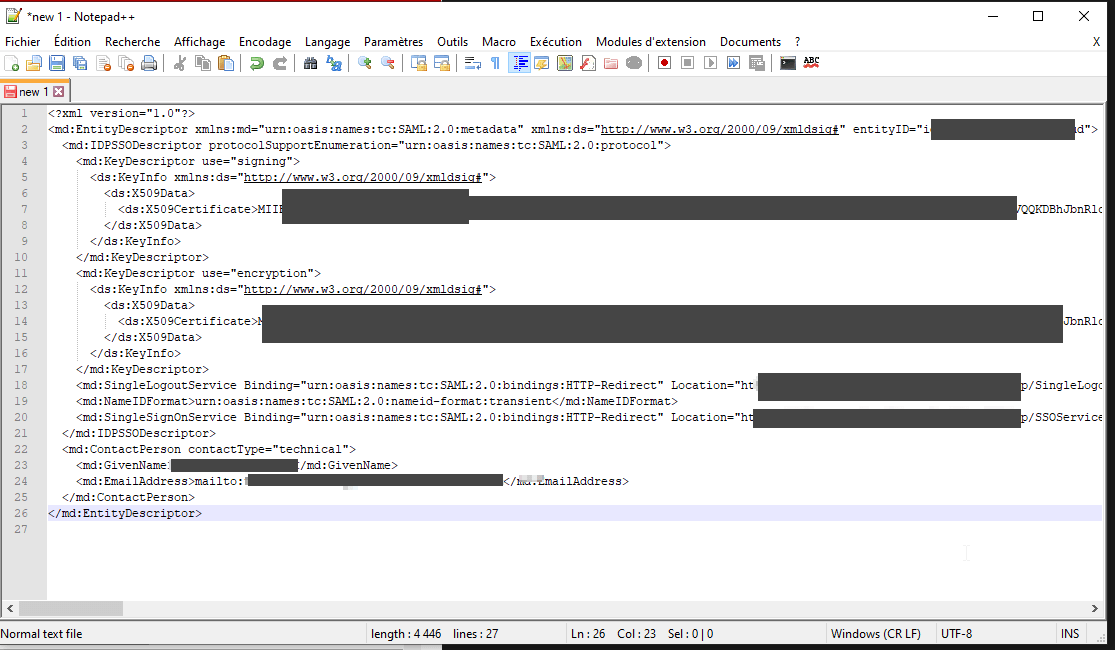Open Folder as Workspace icon
Image resolution: width=1115 pixels, height=650 pixels.
[x=611, y=63]
